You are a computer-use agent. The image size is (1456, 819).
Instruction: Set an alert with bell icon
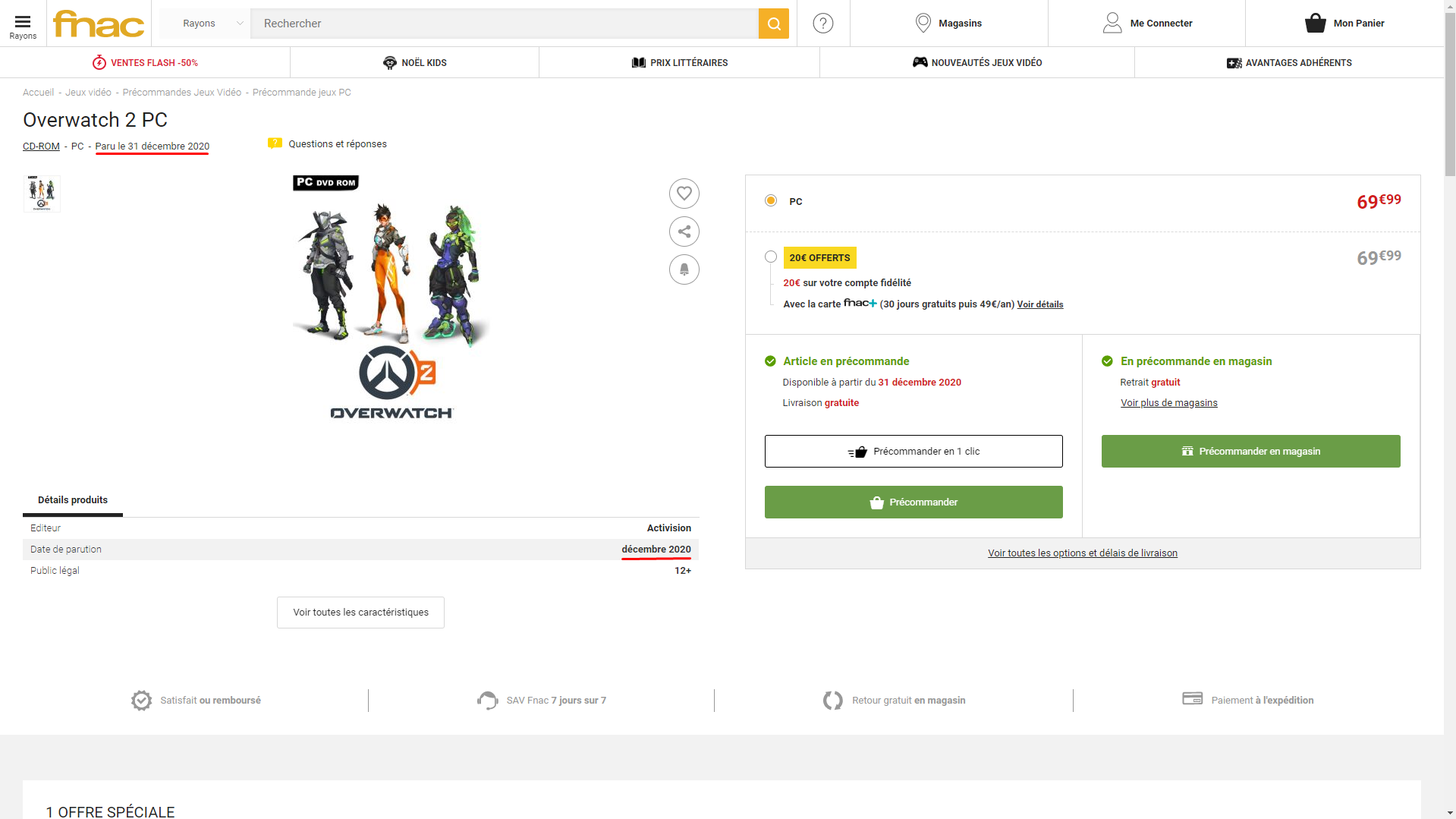tap(684, 269)
